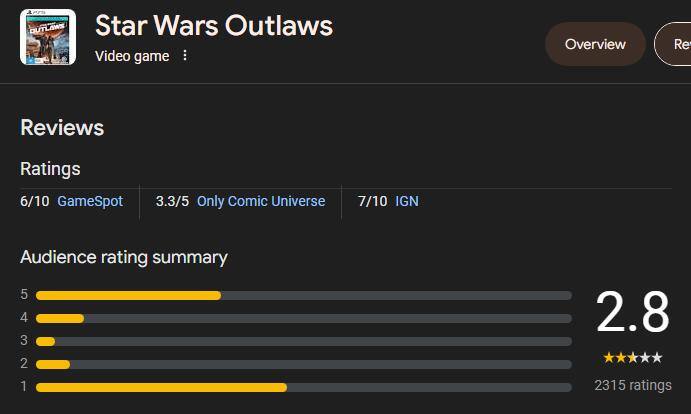The height and width of the screenshot is (414, 691).
Task: Click the 6/10 GameSpot score
Action: pos(34,201)
